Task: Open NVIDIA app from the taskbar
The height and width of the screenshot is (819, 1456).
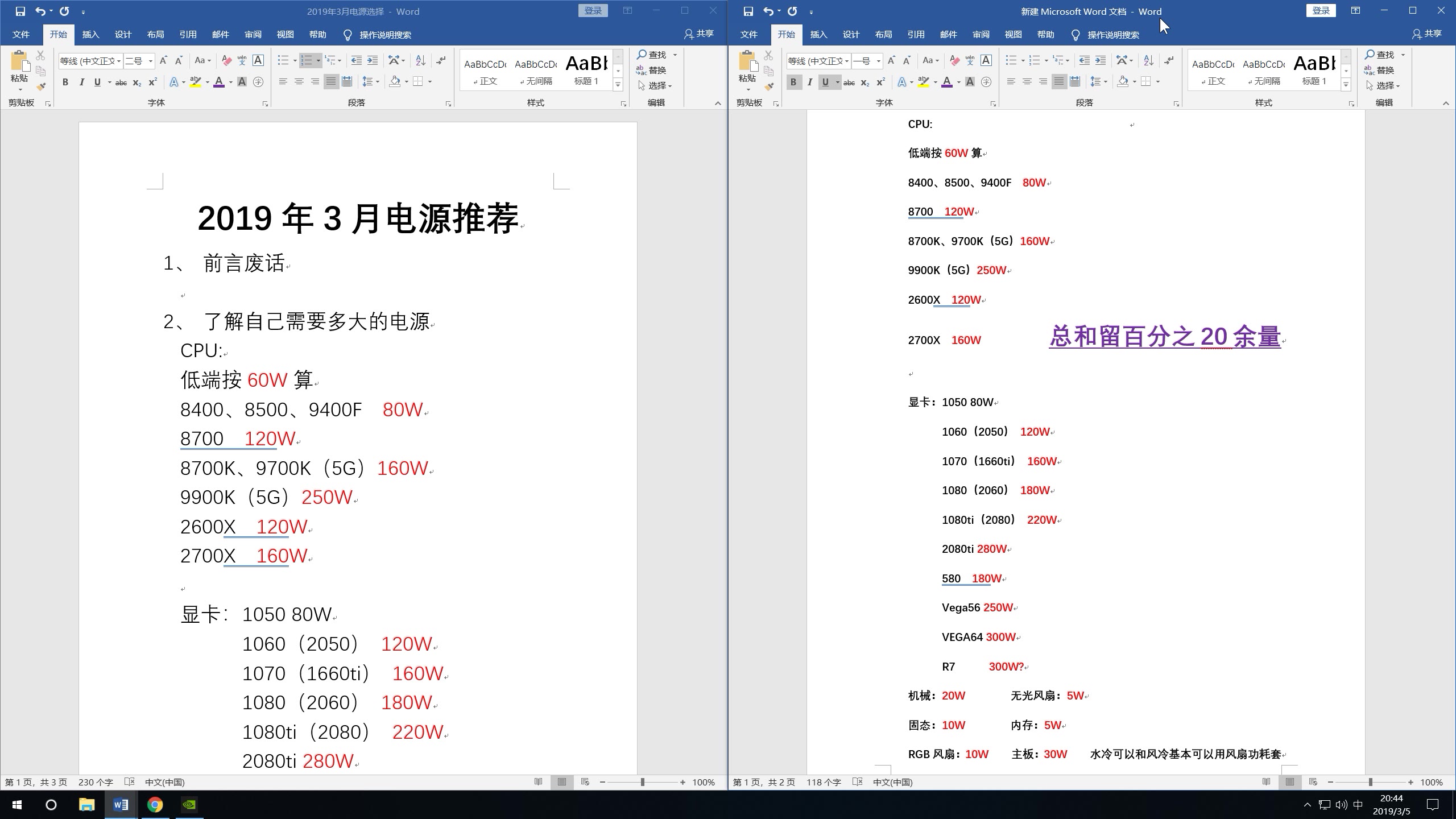Action: (189, 805)
